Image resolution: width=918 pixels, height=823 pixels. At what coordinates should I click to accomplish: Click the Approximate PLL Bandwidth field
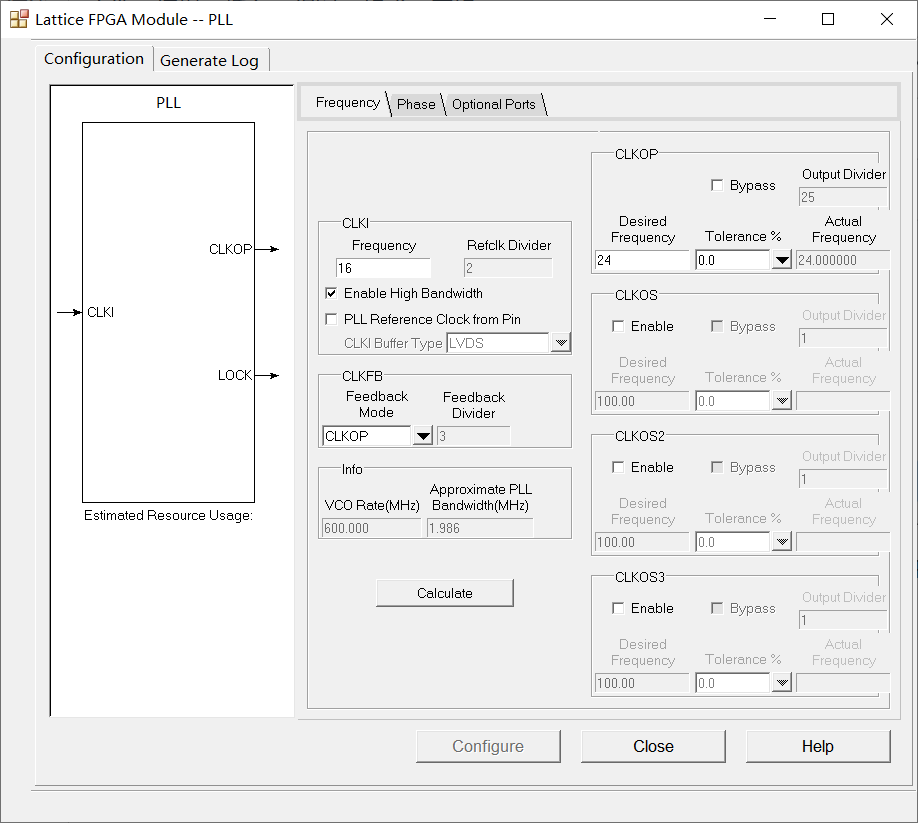pyautogui.click(x=480, y=528)
